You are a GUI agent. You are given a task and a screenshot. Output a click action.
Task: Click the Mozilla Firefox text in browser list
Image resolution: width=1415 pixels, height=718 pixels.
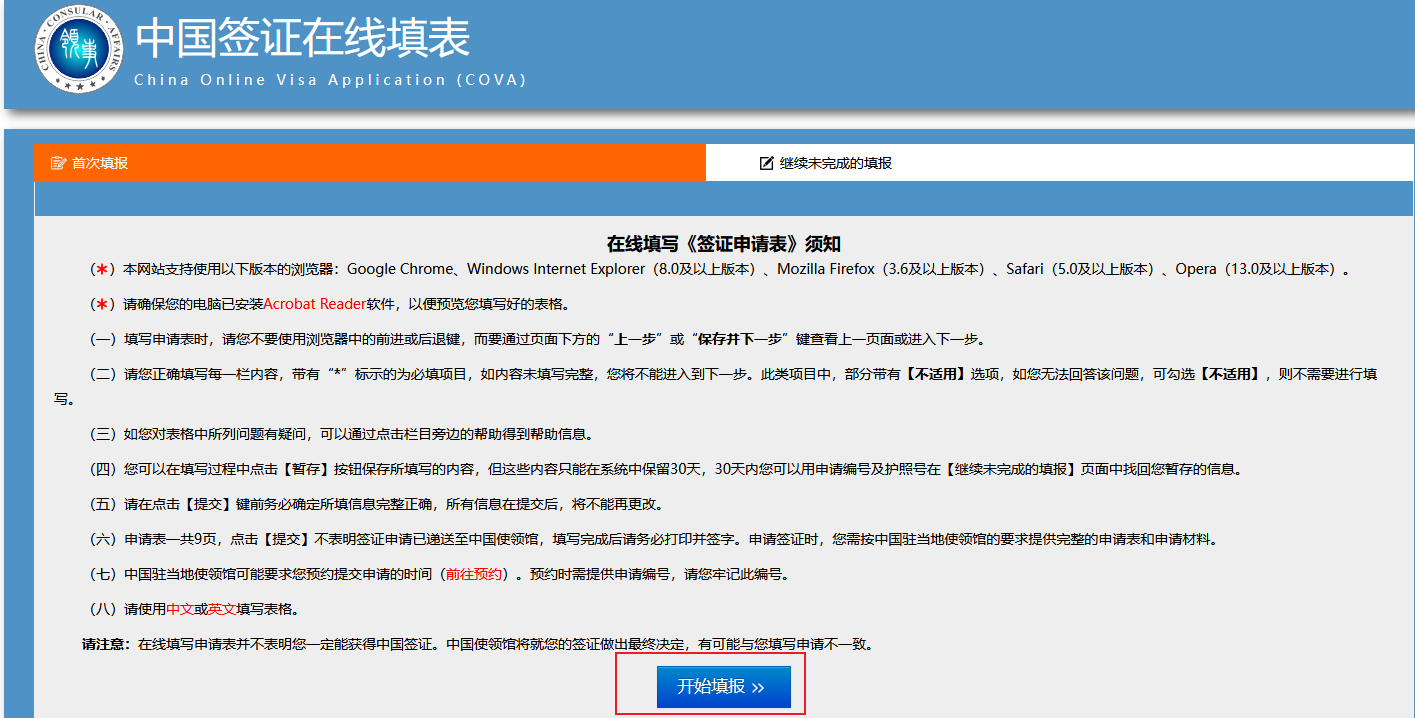pyautogui.click(x=825, y=270)
